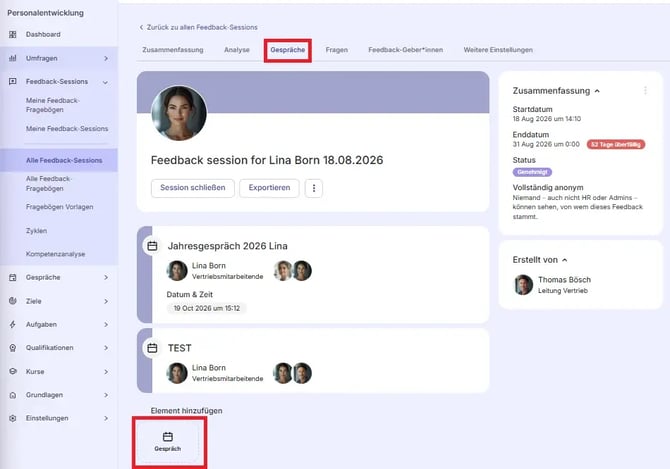Collapse the Zusammenfassung panel chevron

tap(597, 91)
